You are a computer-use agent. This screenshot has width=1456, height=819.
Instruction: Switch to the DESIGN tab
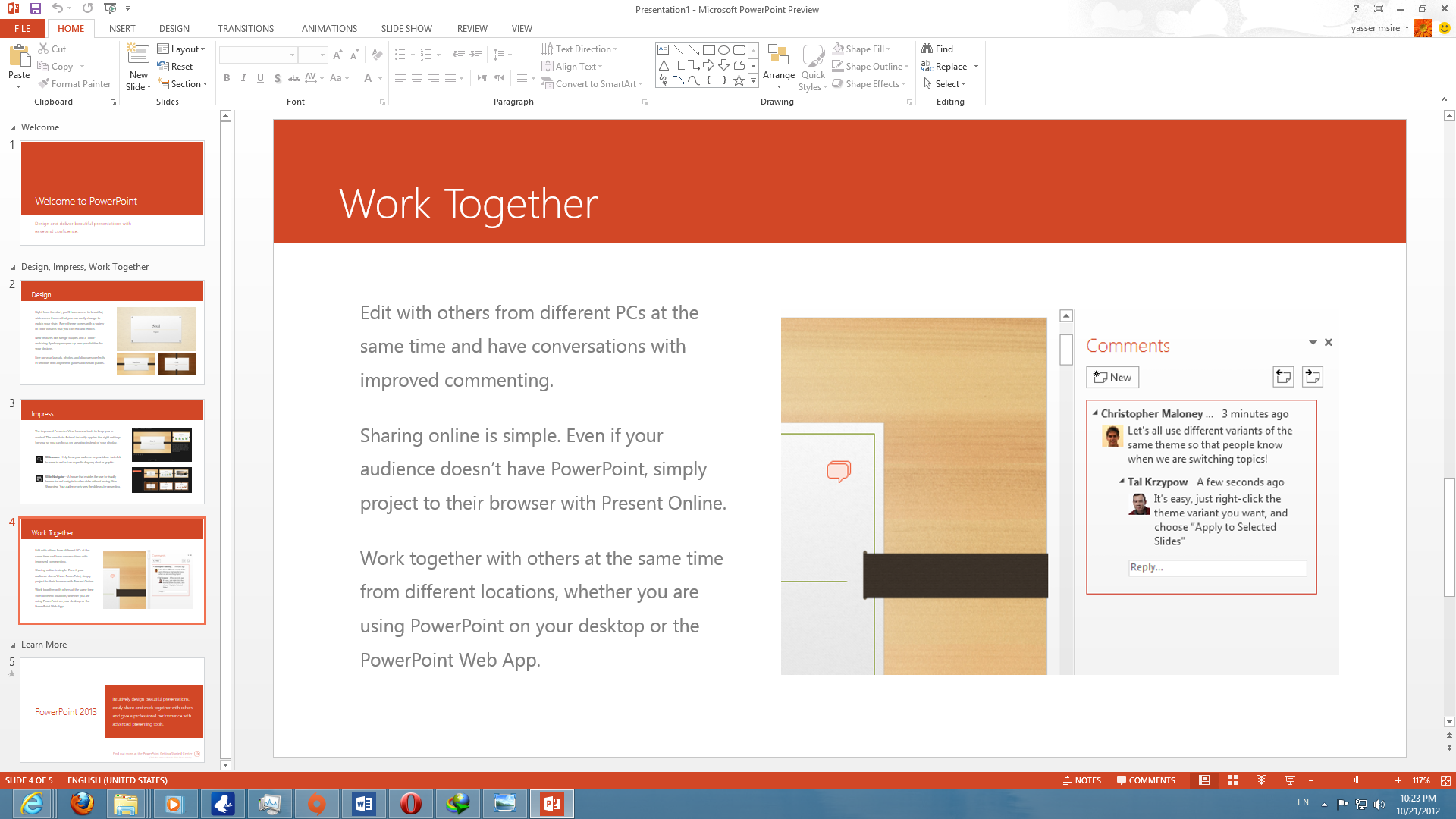coord(174,28)
